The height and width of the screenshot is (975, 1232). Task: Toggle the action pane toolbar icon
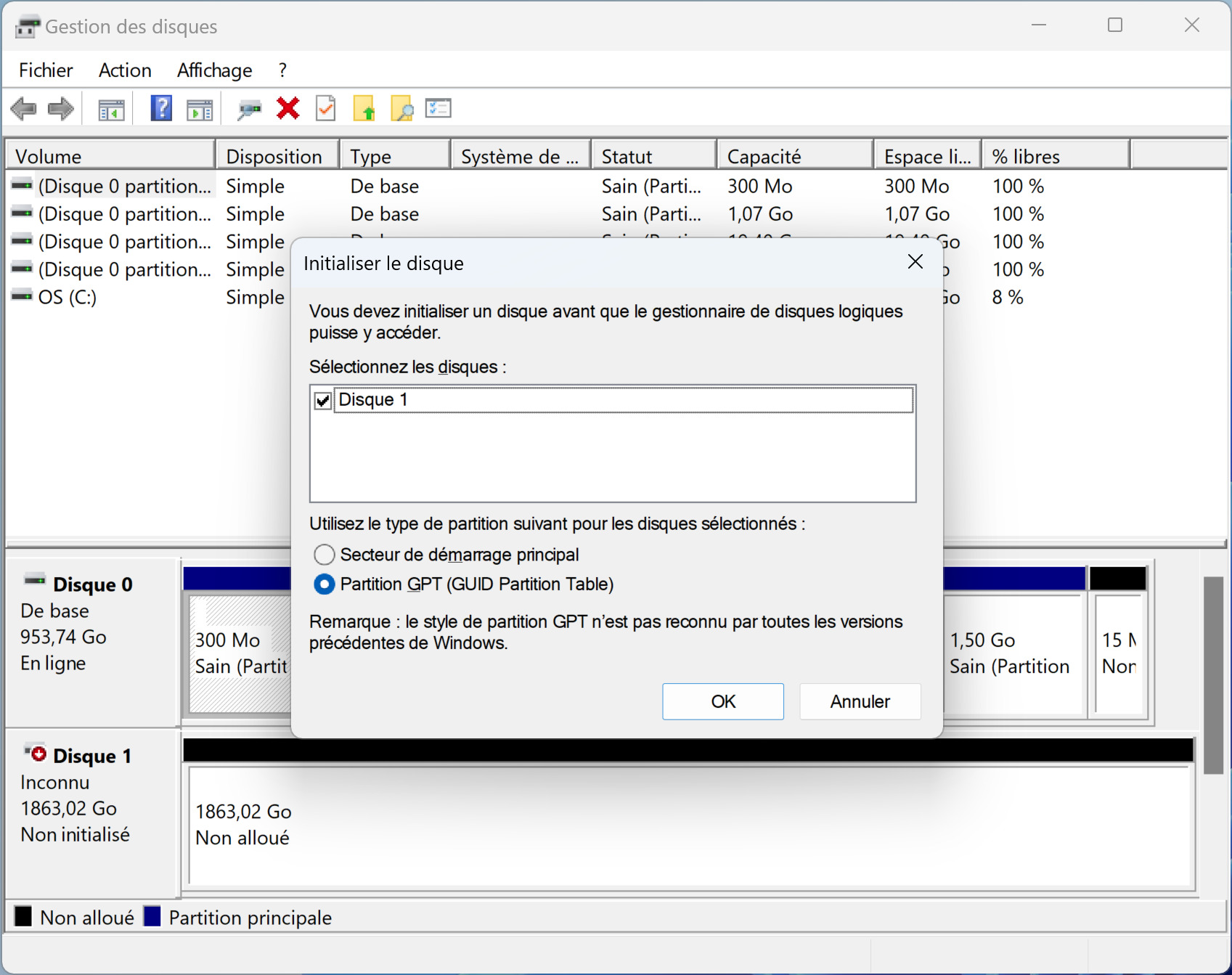(200, 110)
